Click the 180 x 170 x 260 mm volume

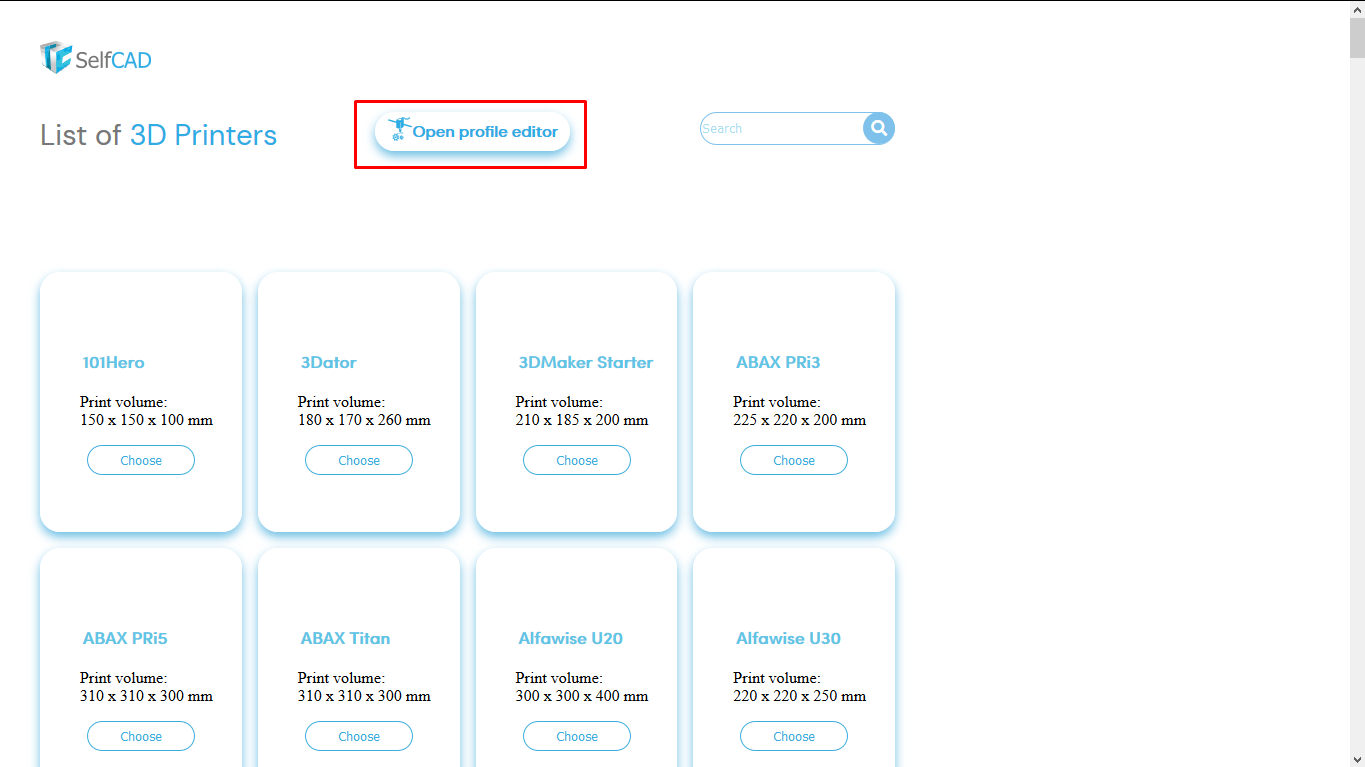point(364,420)
